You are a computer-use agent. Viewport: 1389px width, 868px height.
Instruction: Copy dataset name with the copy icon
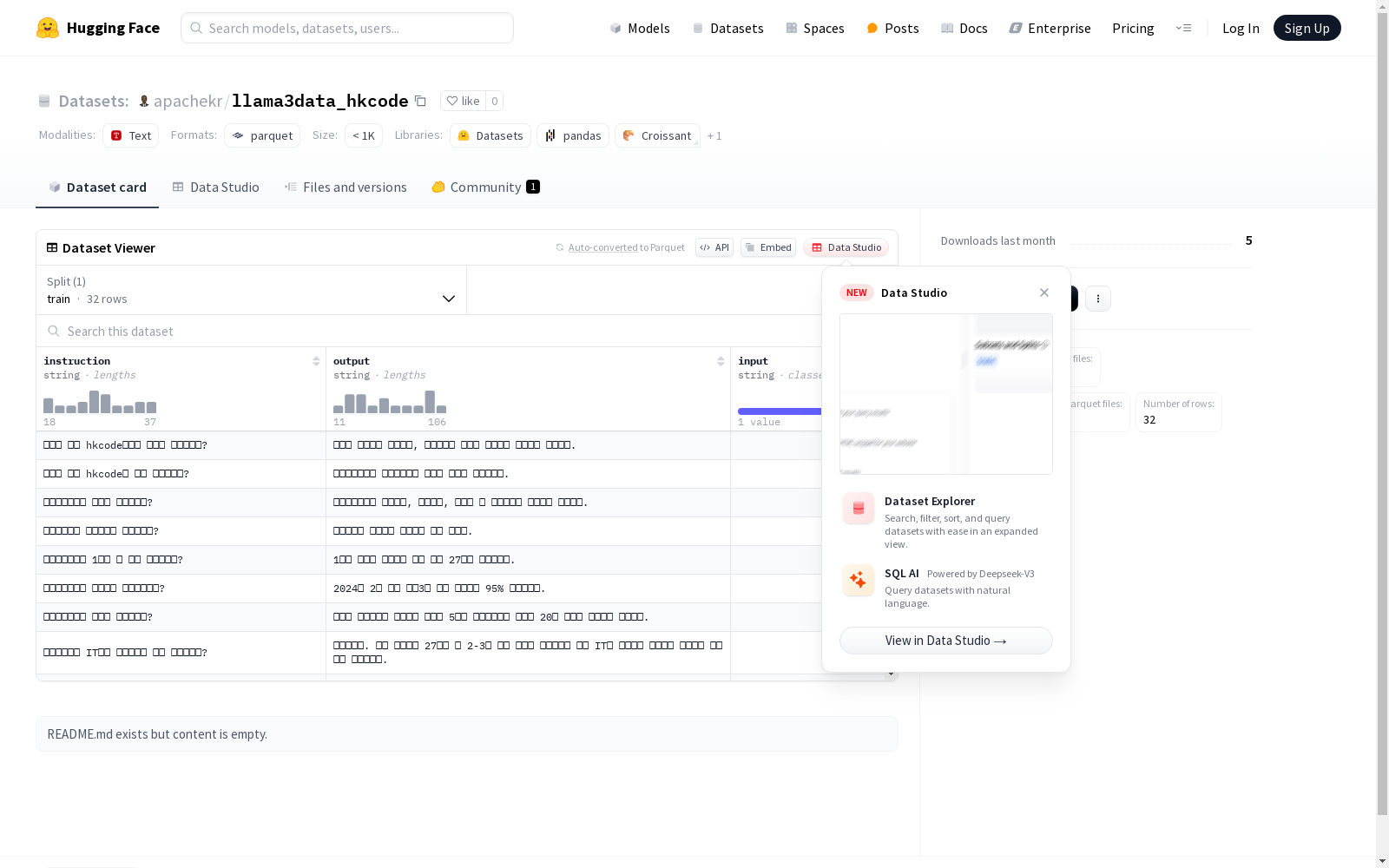click(x=420, y=101)
